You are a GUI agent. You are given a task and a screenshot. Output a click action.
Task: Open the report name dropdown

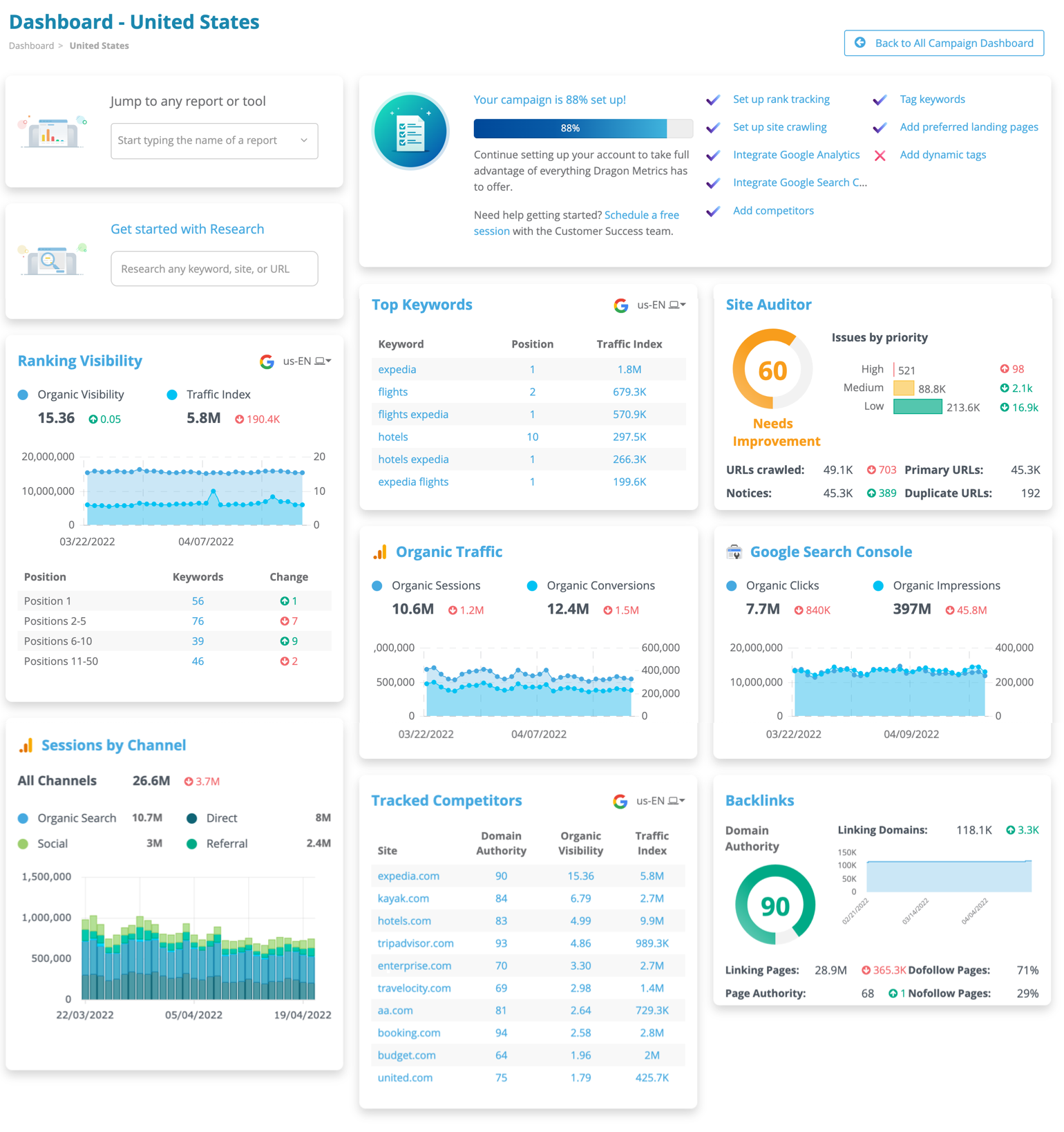point(214,141)
